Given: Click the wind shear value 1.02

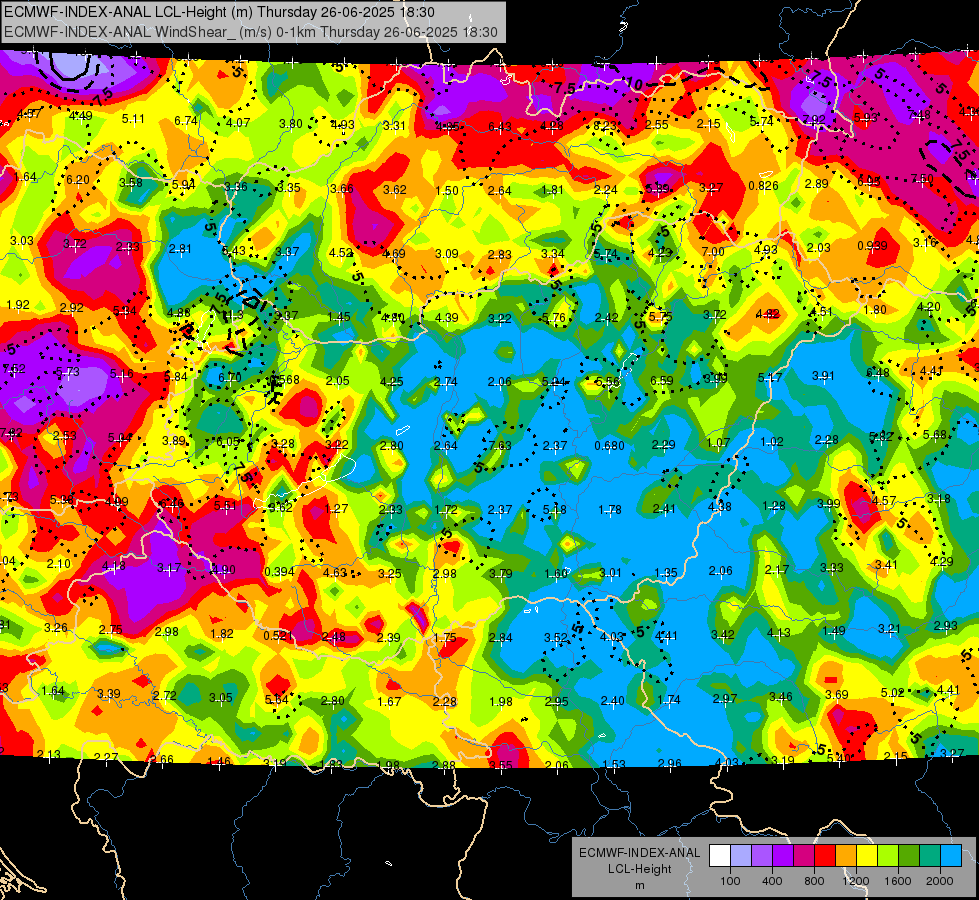Looking at the screenshot, I should click(772, 442).
